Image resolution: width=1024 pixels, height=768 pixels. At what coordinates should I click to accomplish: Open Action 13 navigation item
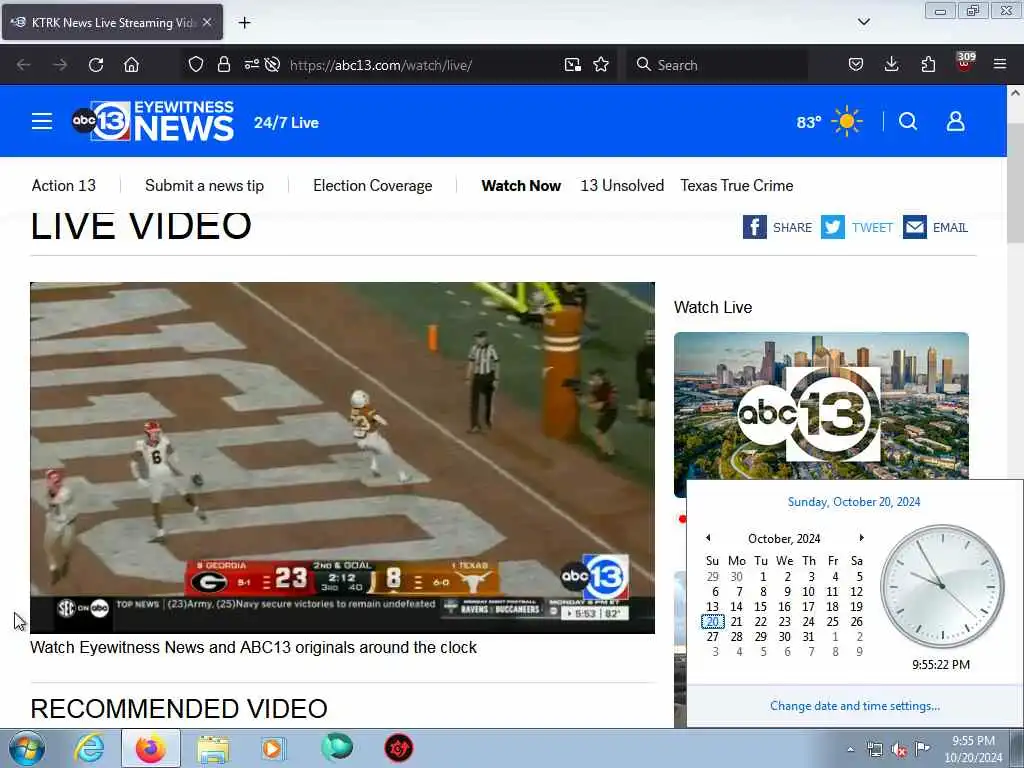click(x=63, y=185)
